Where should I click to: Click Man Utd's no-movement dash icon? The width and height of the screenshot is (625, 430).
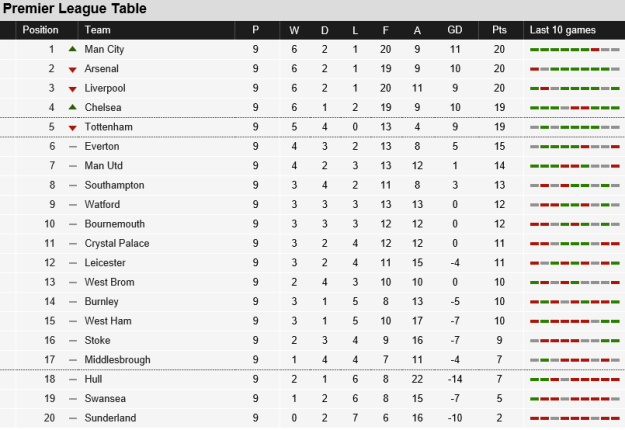[x=72, y=165]
